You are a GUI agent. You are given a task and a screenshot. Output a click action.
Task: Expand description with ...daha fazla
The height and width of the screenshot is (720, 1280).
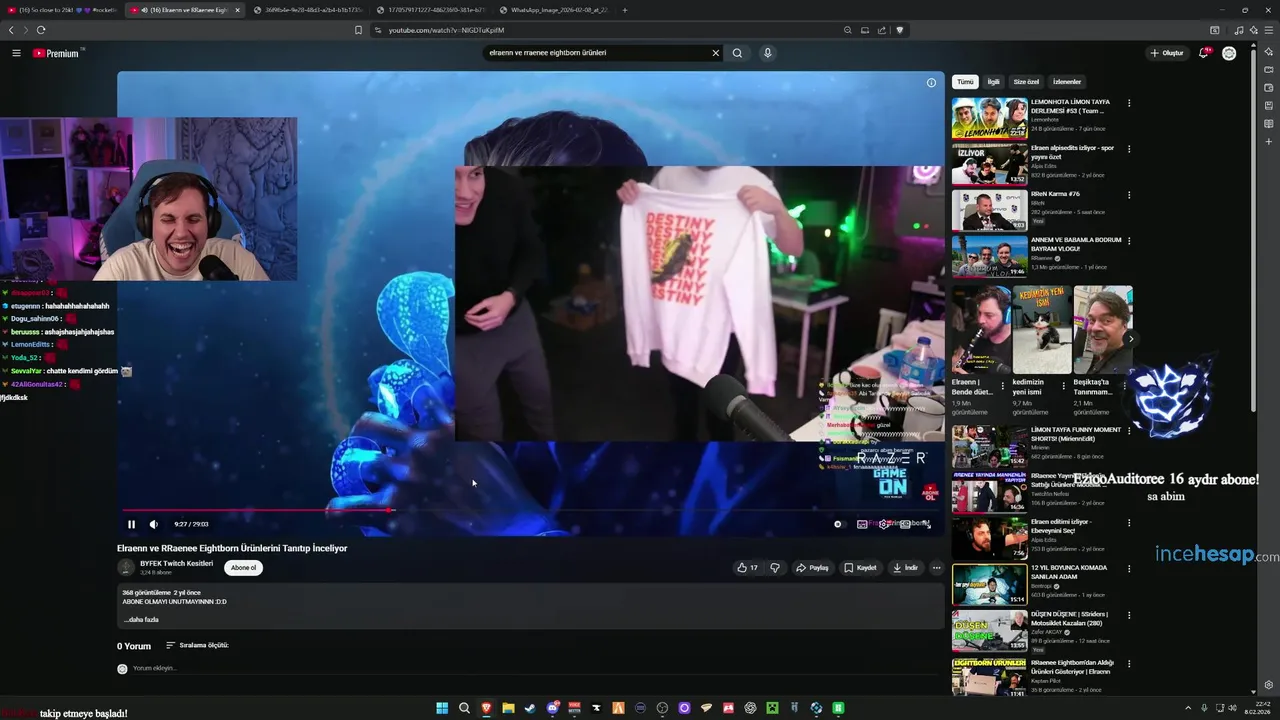tap(140, 619)
